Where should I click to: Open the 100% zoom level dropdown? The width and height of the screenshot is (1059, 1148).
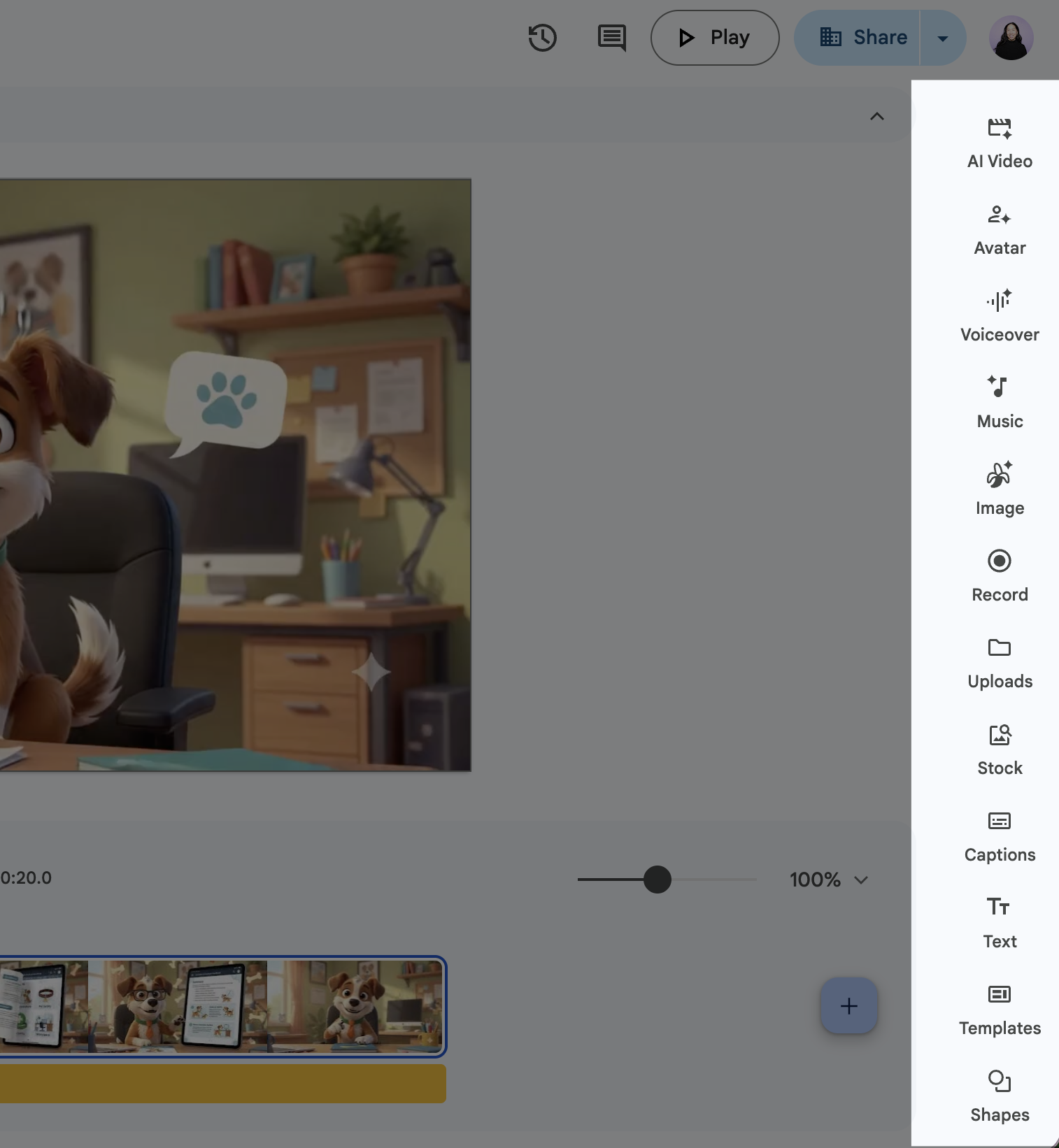(829, 880)
